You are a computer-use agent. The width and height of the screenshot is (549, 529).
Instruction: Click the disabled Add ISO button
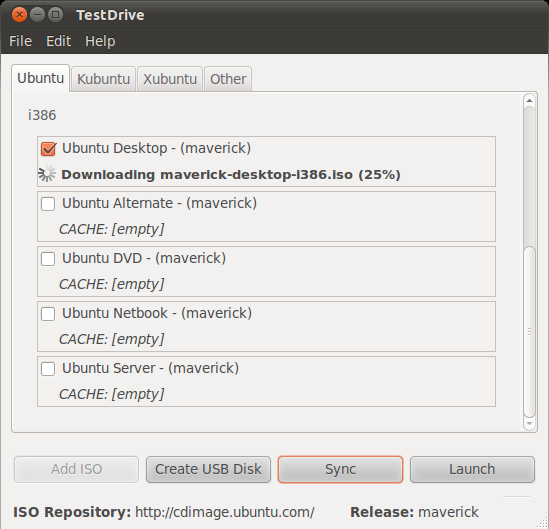pos(76,469)
